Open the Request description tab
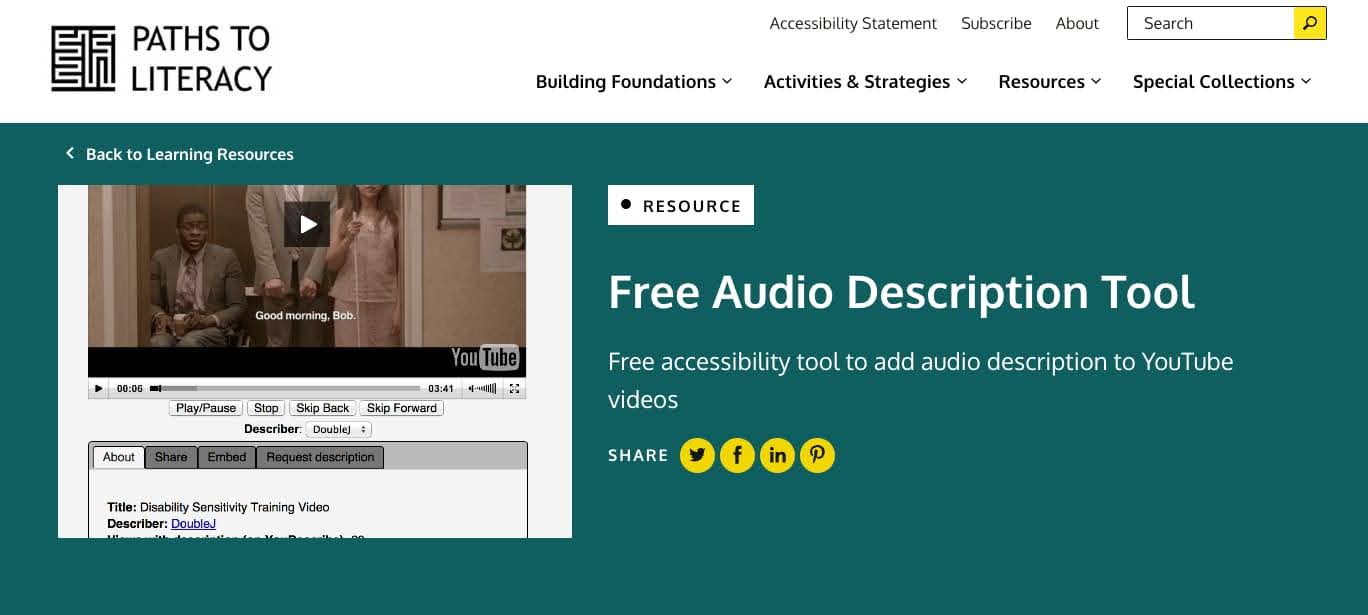 320,457
